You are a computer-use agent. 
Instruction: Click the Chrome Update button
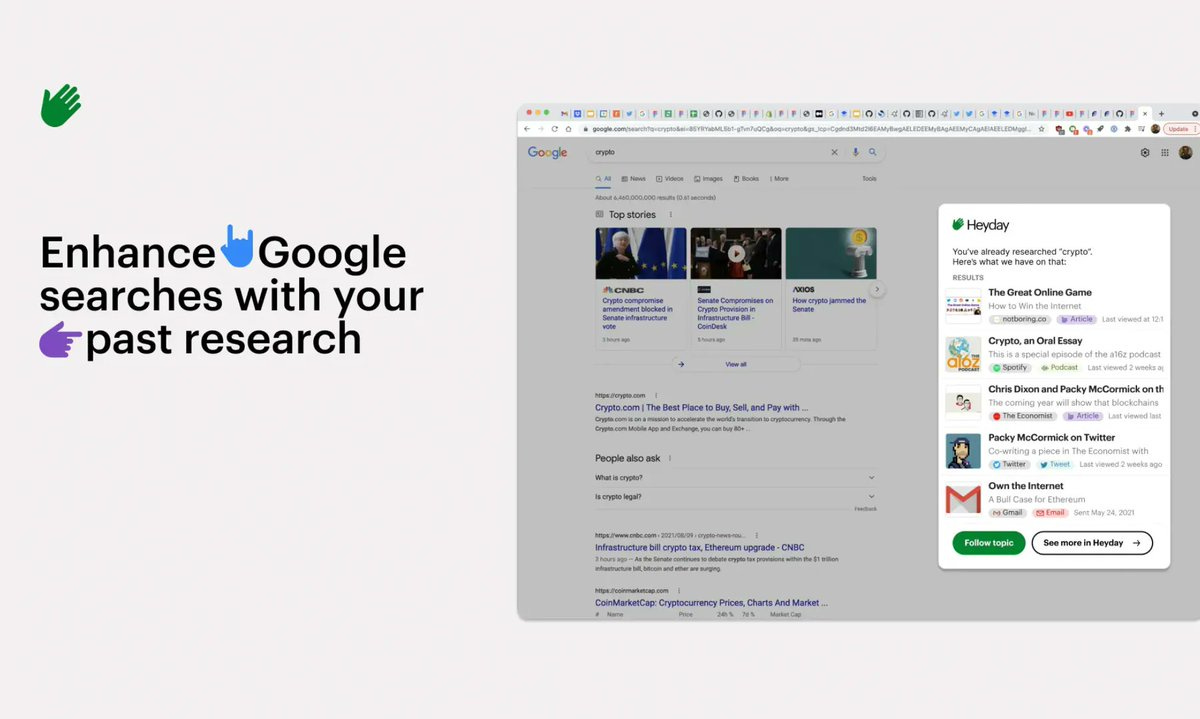coord(1180,129)
